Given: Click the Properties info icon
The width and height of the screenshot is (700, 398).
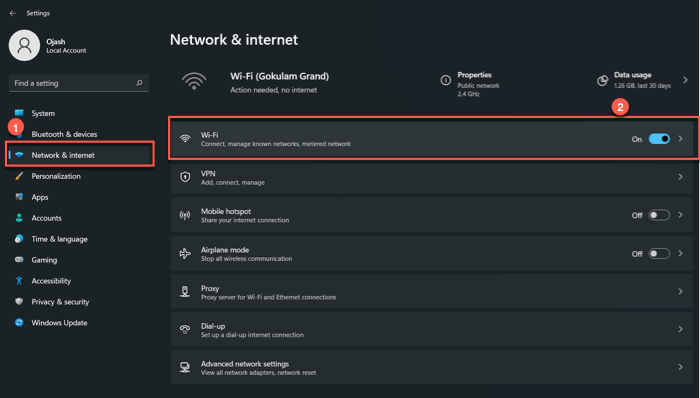Looking at the screenshot, I should click(446, 80).
